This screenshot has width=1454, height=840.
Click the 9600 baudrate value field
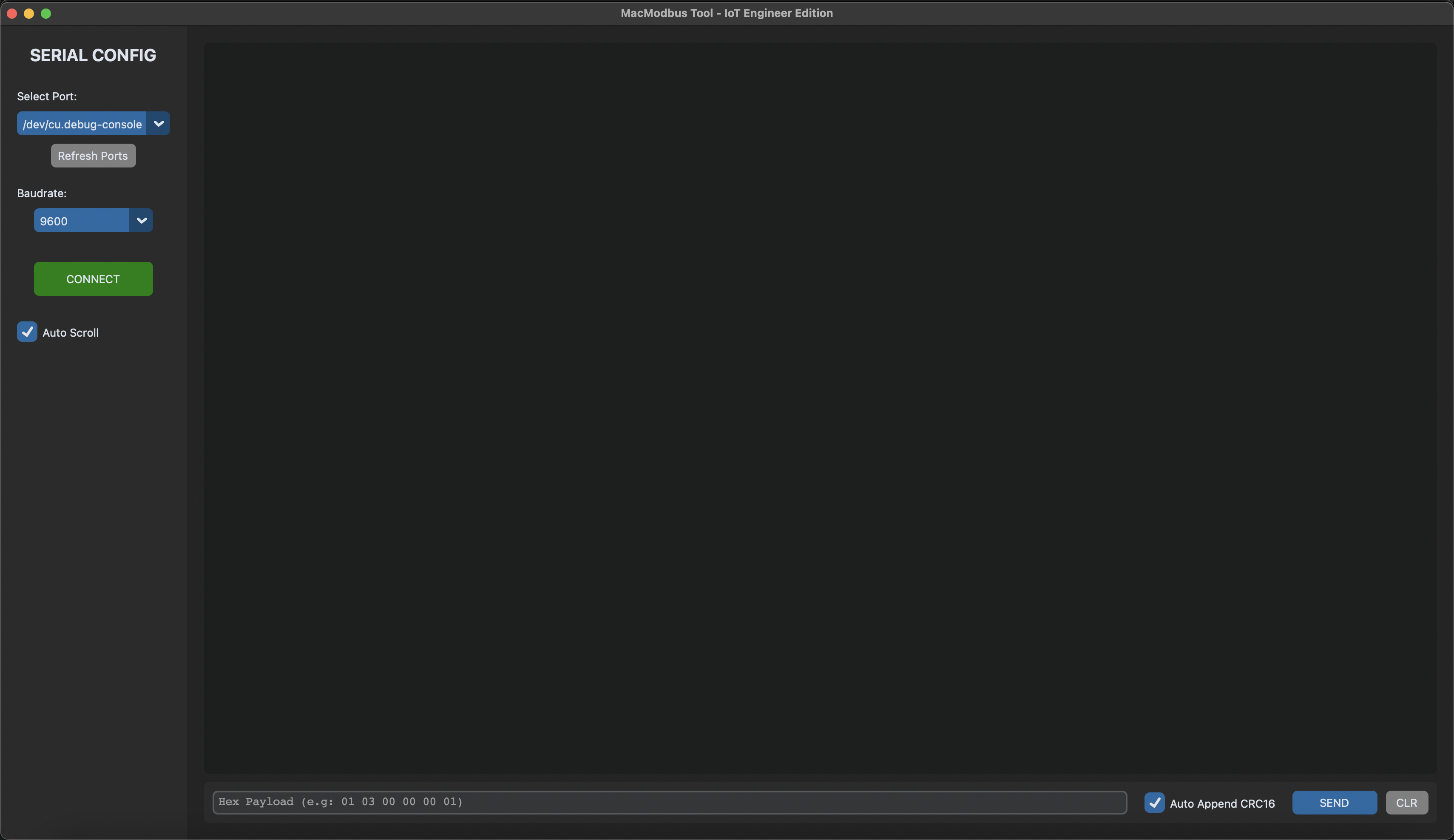pos(81,220)
